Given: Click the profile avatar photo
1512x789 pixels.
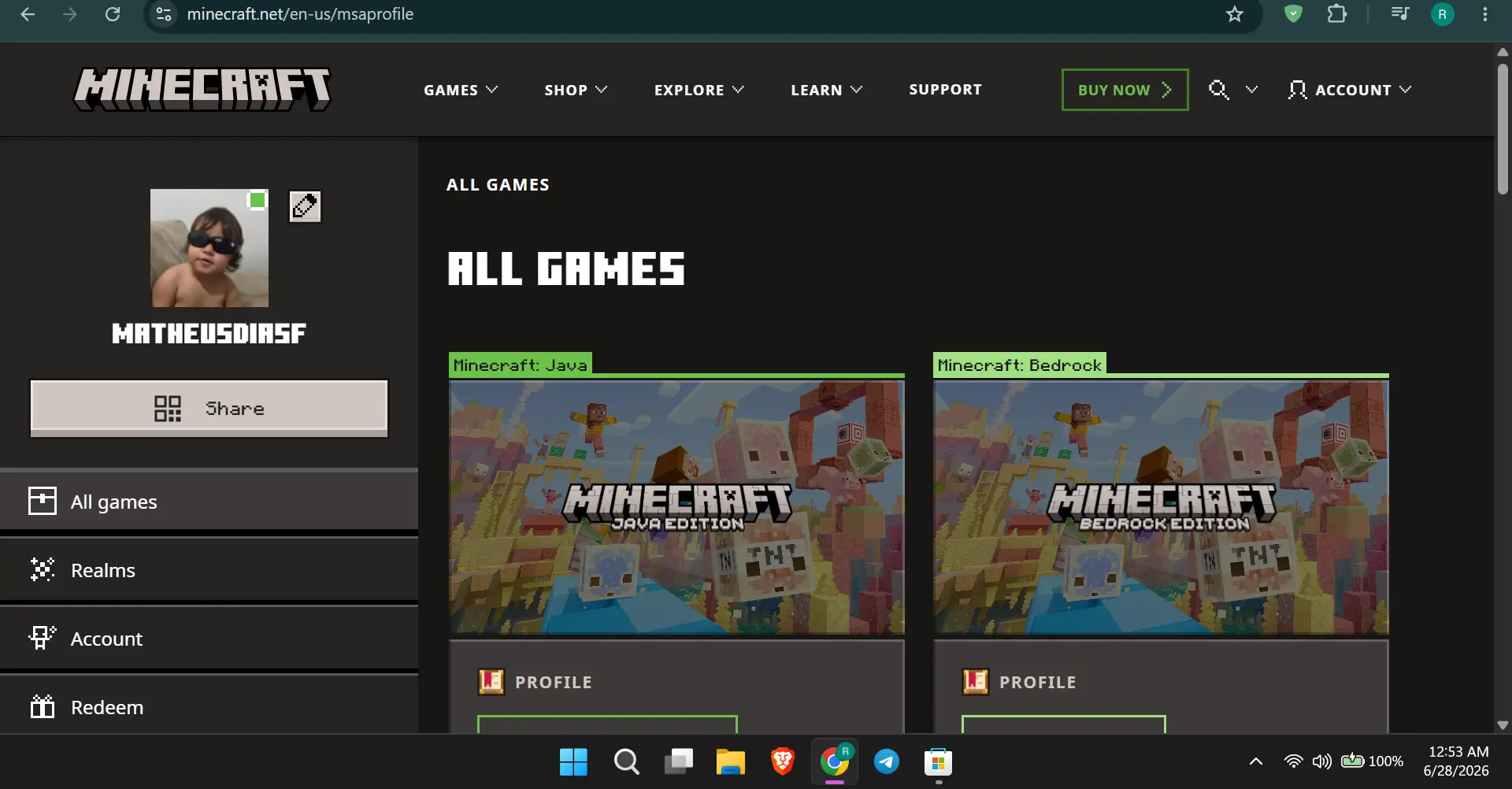Looking at the screenshot, I should click(209, 248).
